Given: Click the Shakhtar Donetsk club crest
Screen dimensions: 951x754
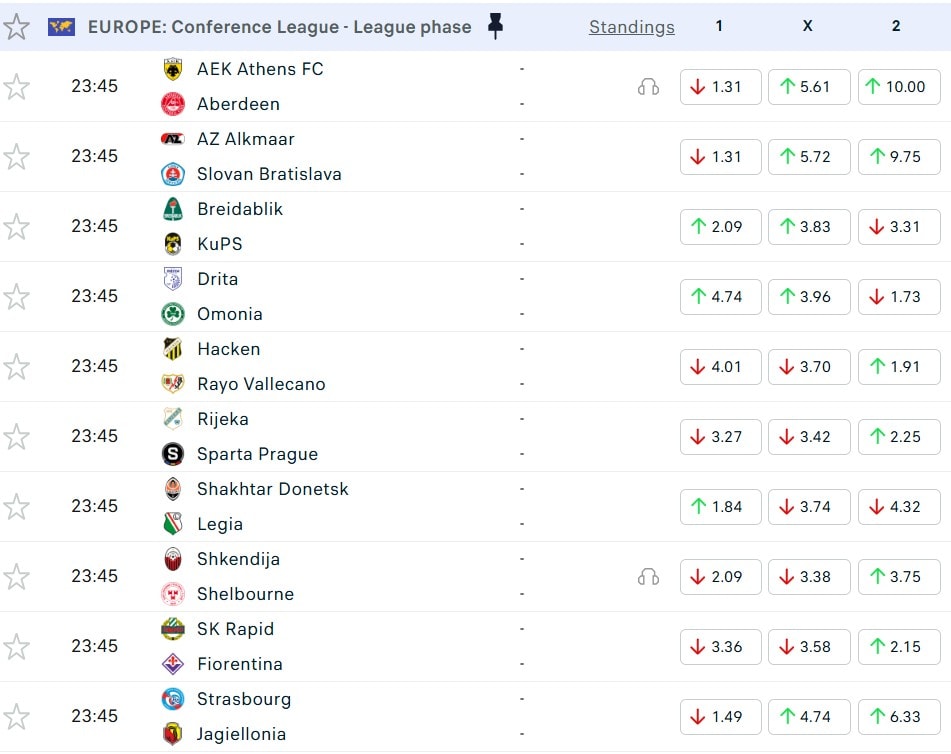Looking at the screenshot, I should point(173,489).
